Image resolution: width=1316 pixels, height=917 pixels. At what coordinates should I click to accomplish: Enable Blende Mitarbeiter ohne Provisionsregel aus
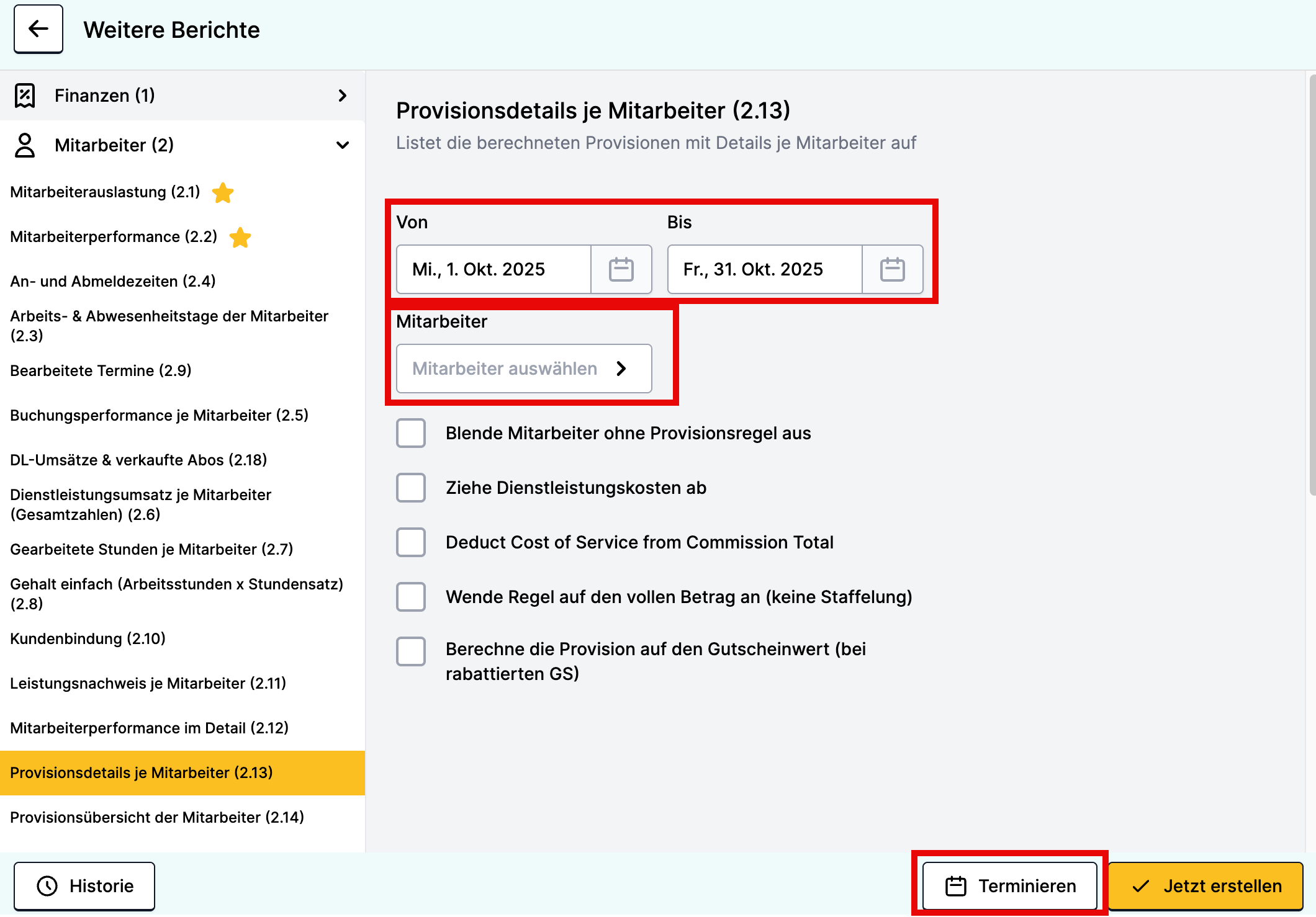pos(411,433)
